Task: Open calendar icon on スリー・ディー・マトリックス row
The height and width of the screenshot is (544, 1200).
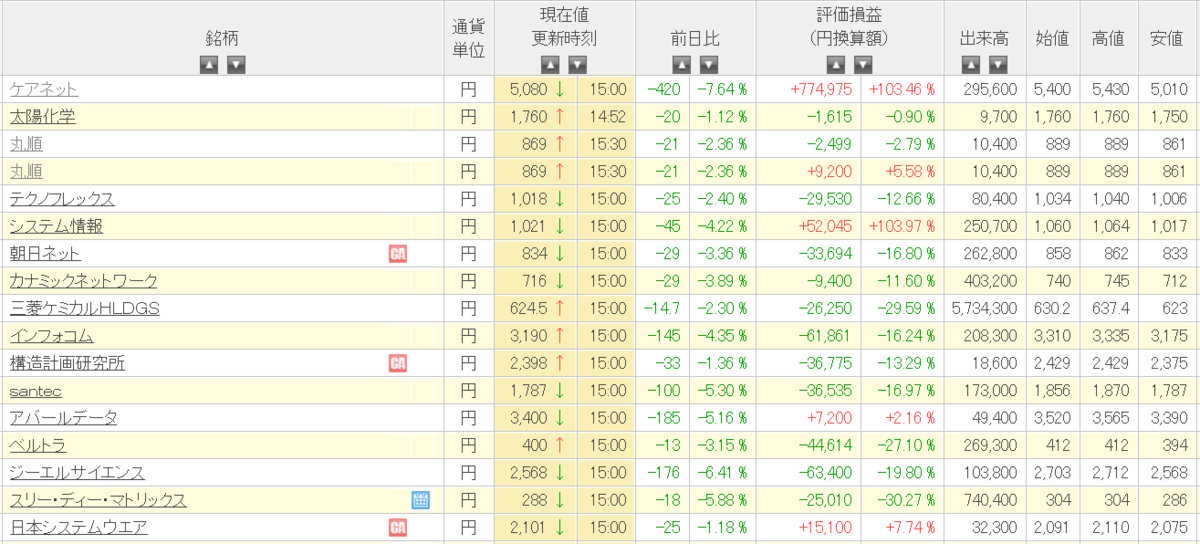Action: coord(420,500)
